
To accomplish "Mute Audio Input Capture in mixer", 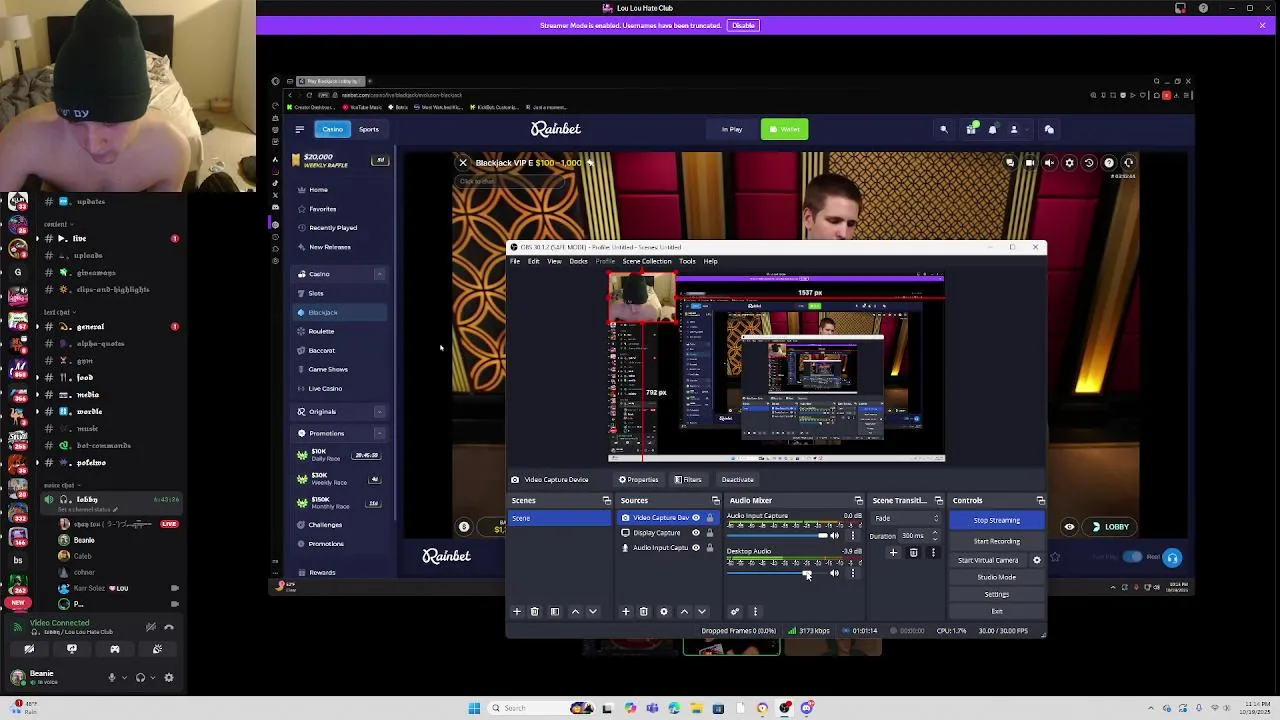I will (835, 536).
